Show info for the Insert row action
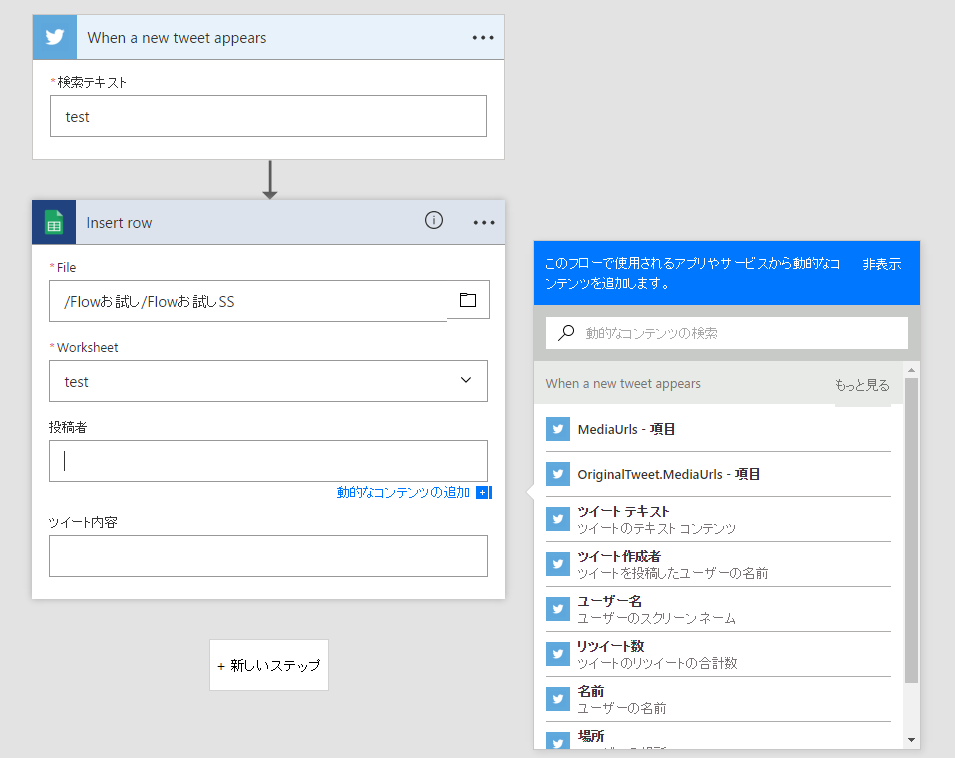 (x=434, y=220)
